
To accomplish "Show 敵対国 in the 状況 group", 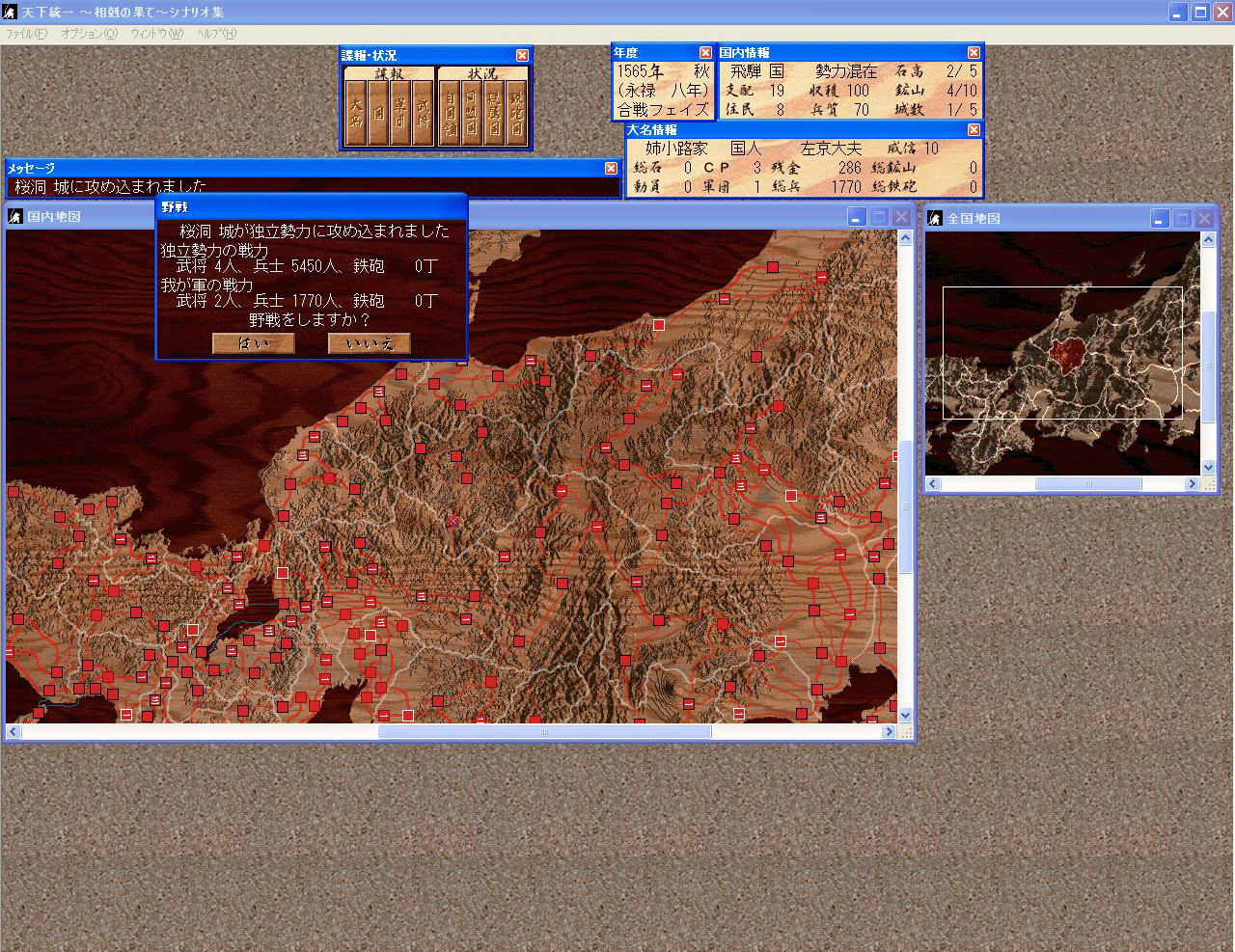I will (x=516, y=113).
